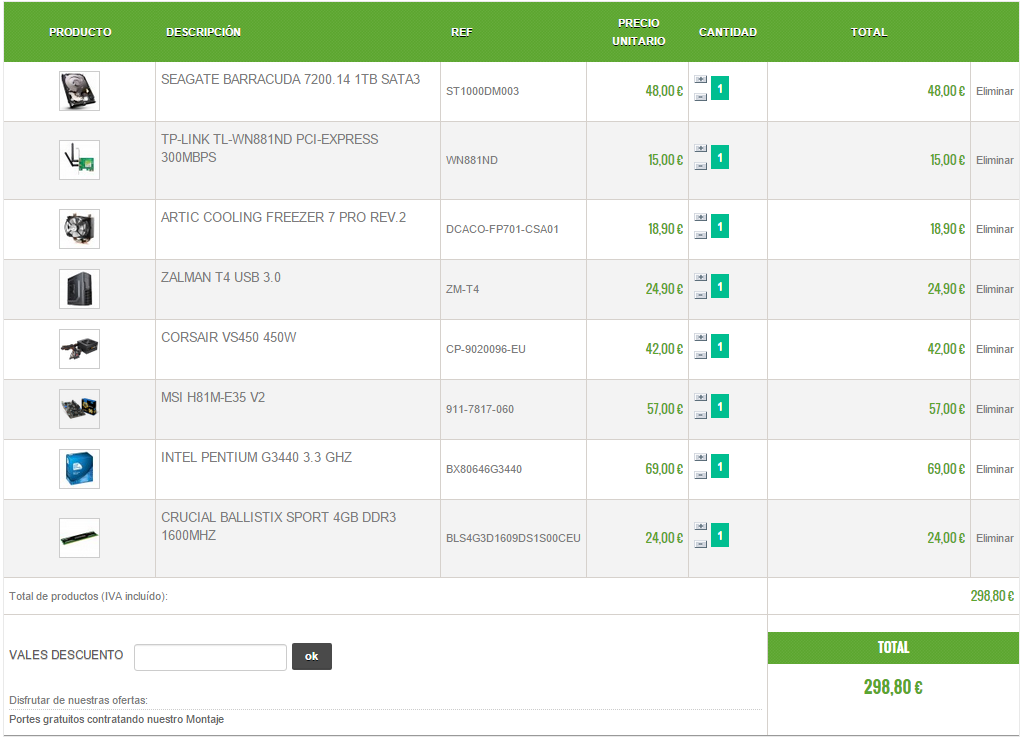
Task: Open MSI H81M-E35 motherboard thumbnail
Action: coord(79,409)
